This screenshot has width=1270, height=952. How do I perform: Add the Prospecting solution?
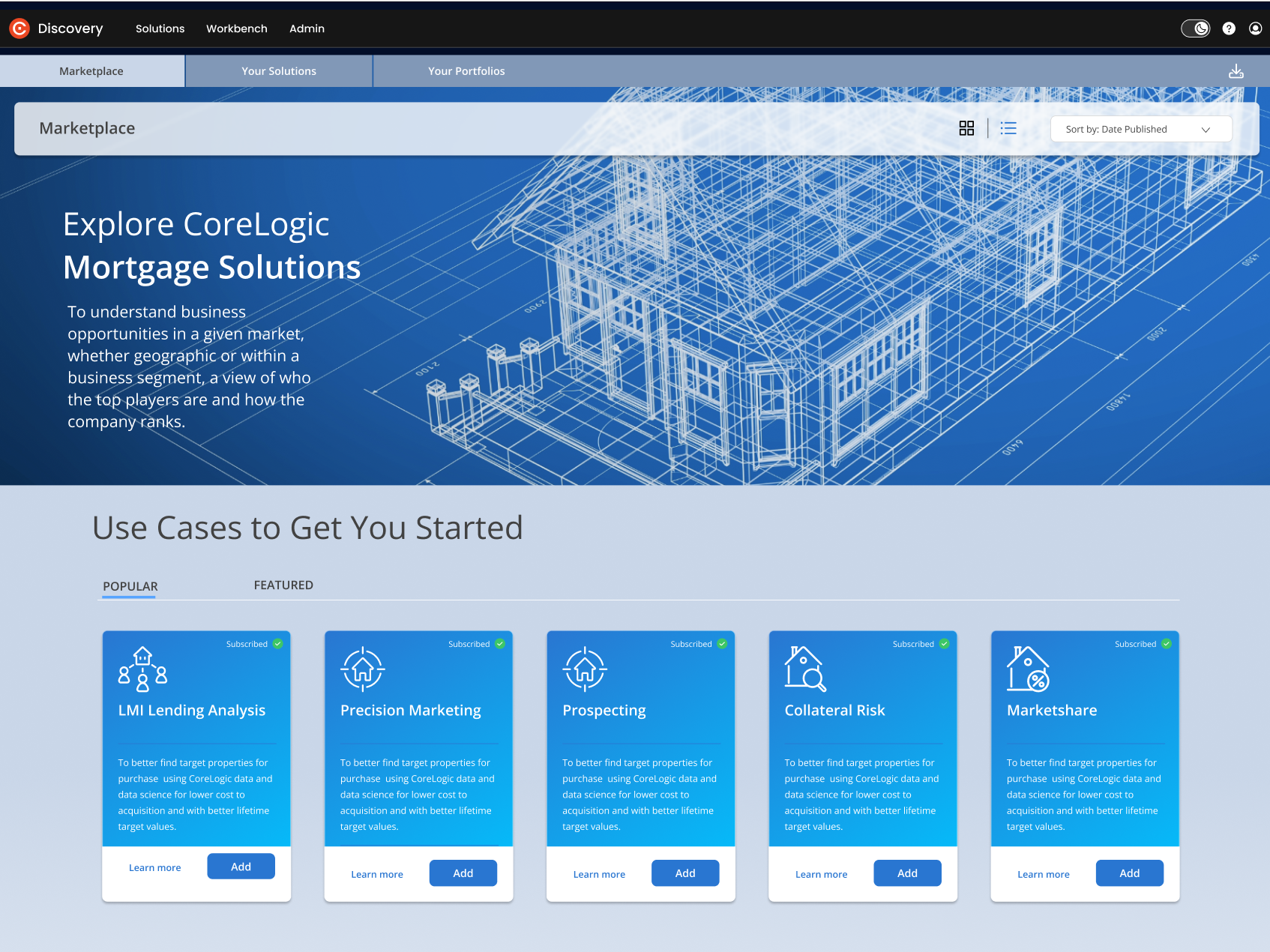pyautogui.click(x=685, y=873)
